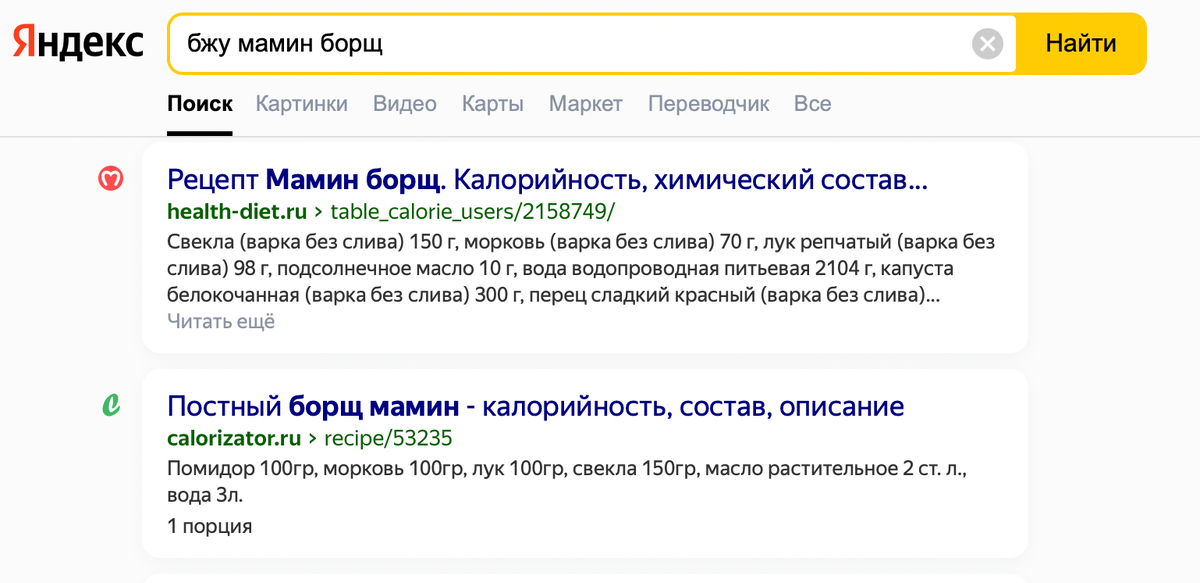The height and width of the screenshot is (583, 1200).
Task: Go to the Маркет section
Action: [585, 103]
